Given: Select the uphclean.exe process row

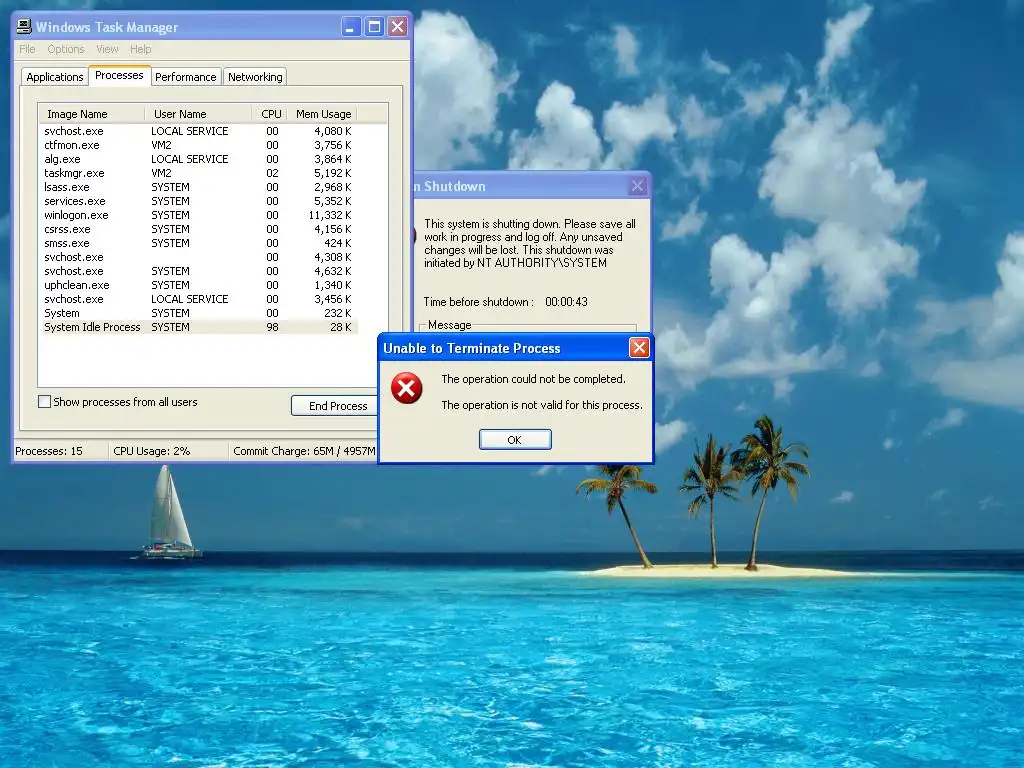Looking at the screenshot, I should pos(199,285).
